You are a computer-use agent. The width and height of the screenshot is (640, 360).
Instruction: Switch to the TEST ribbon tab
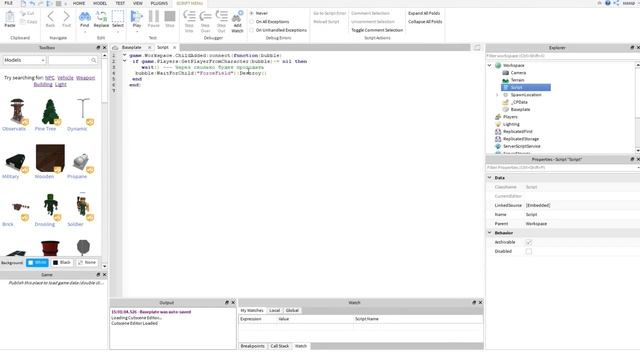click(x=120, y=3)
